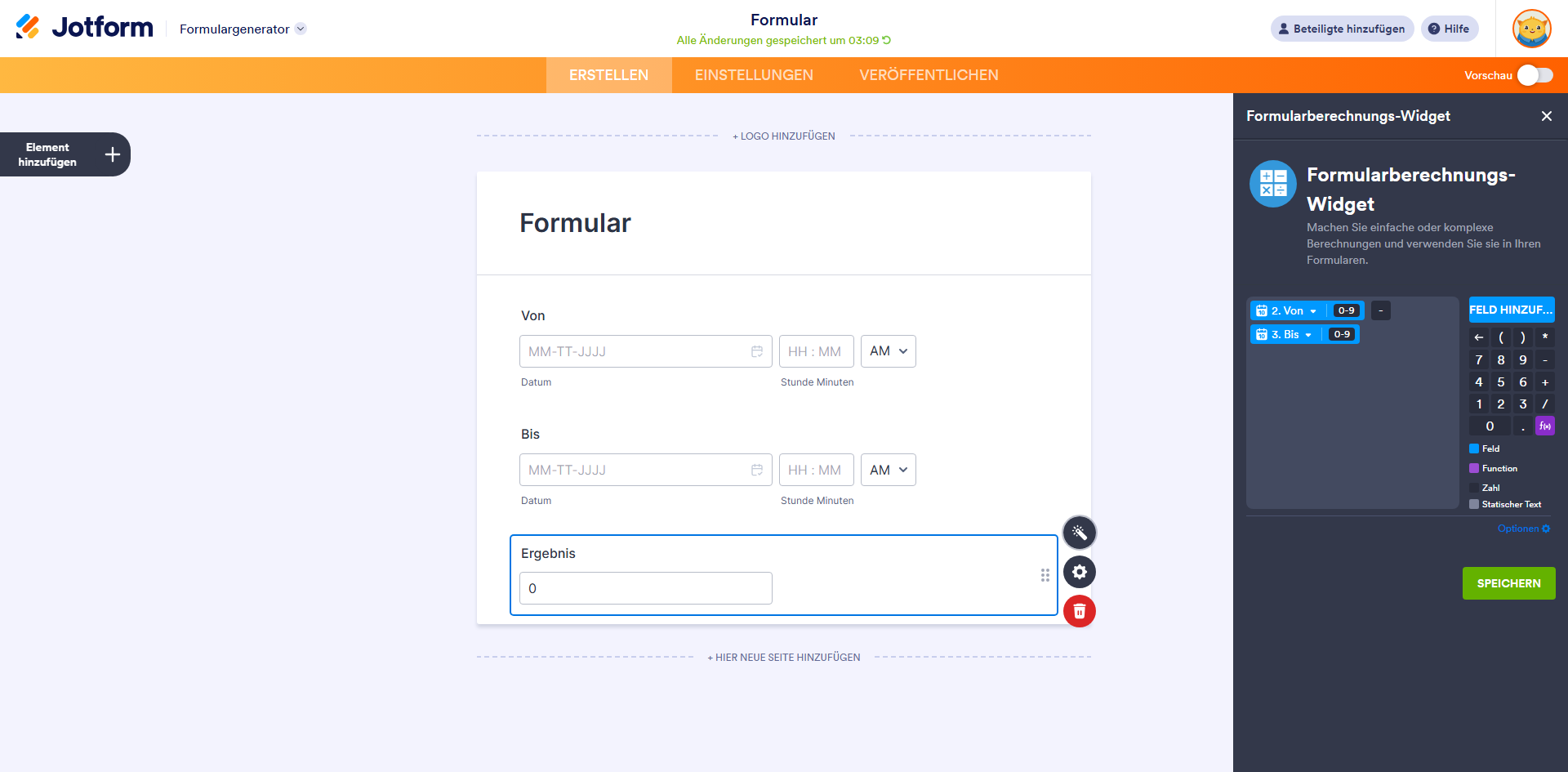The height and width of the screenshot is (772, 1568).
Task: Click the Ergebnis field drag handle
Action: click(1045, 575)
